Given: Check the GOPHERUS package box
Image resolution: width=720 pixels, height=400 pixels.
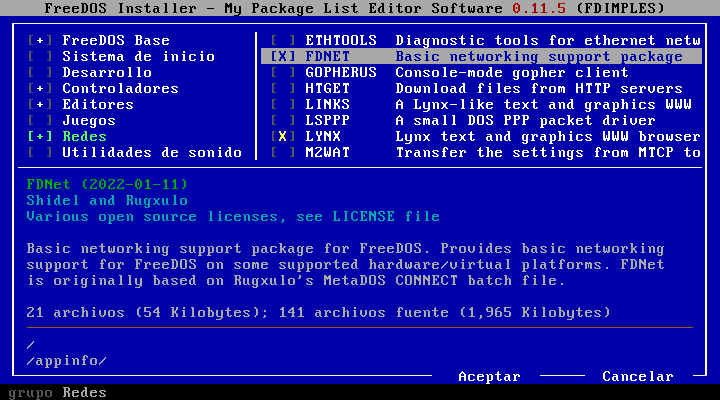Looking at the screenshot, I should pyautogui.click(x=282, y=73).
